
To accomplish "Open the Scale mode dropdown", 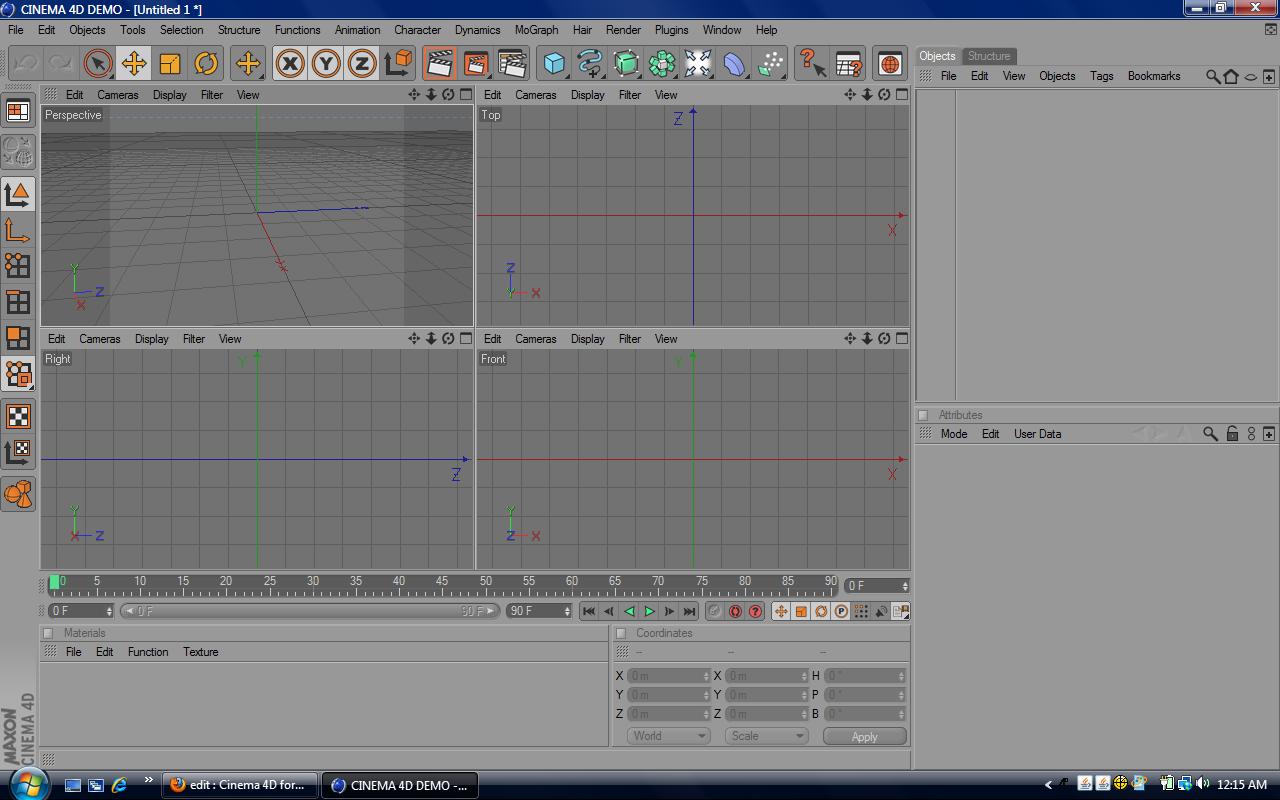I will (767, 736).
